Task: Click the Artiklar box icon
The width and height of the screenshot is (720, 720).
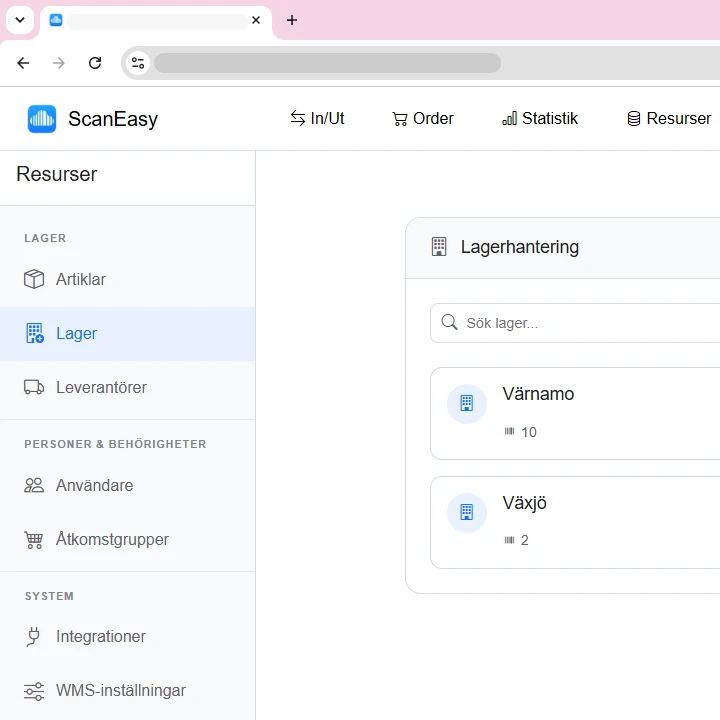Action: (34, 279)
